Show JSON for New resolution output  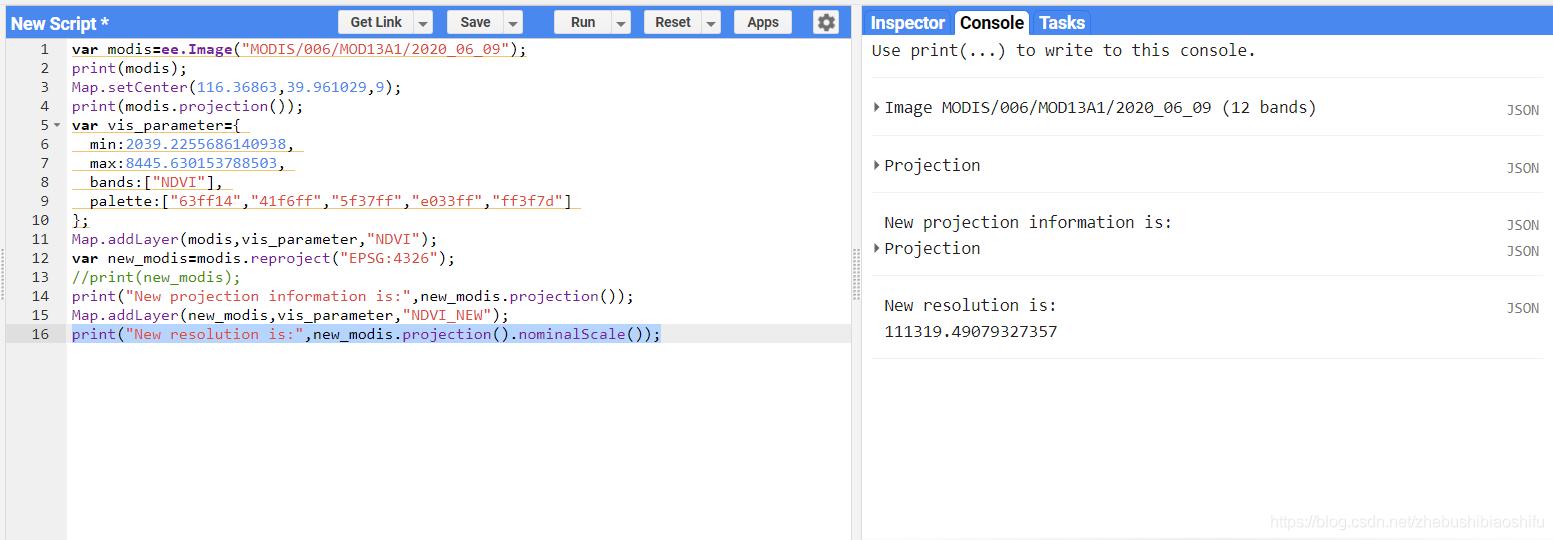[1522, 308]
